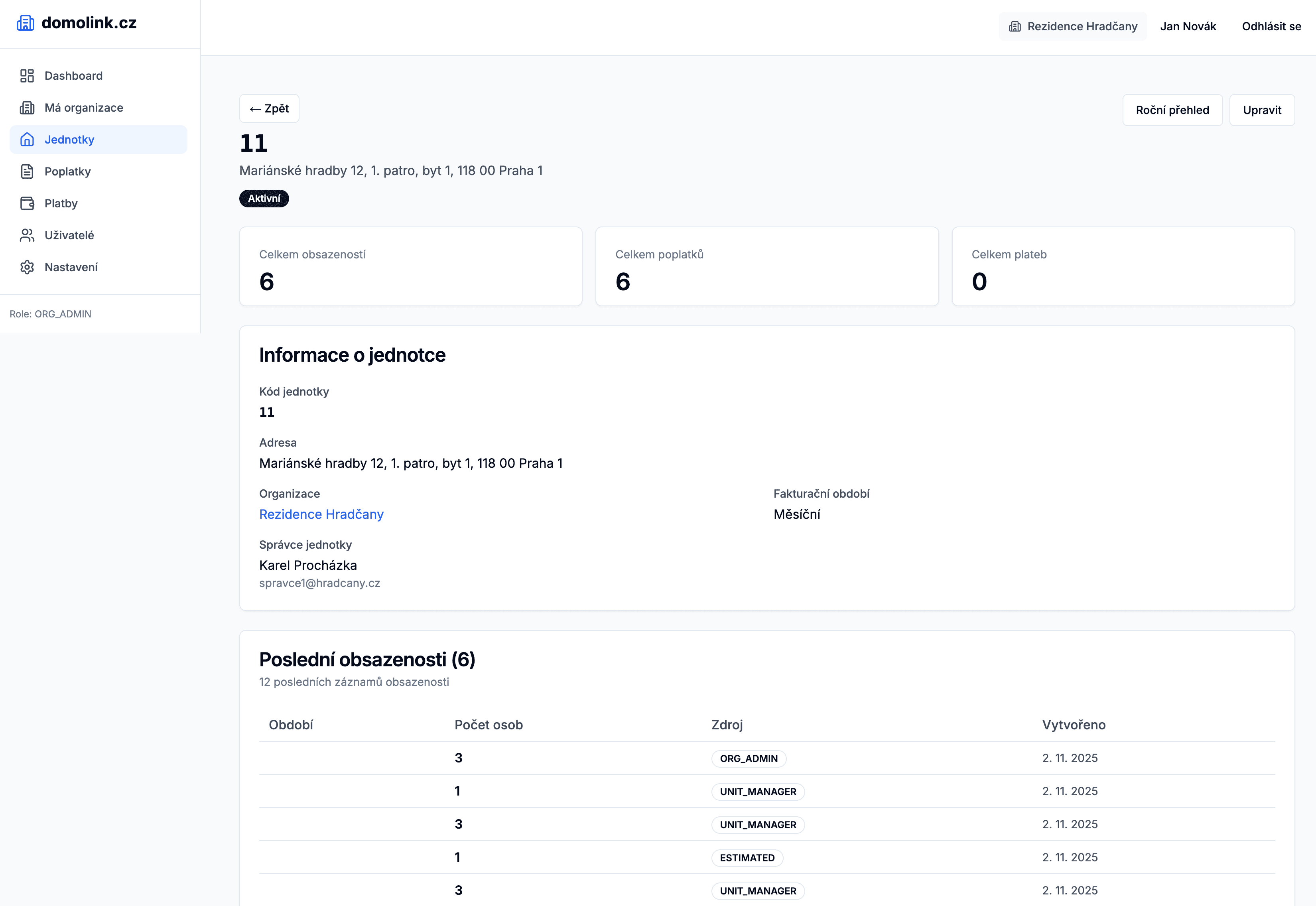Viewport: 1316px width, 906px height.
Task: Select the Jan Novák user name
Action: pyautogui.click(x=1188, y=26)
